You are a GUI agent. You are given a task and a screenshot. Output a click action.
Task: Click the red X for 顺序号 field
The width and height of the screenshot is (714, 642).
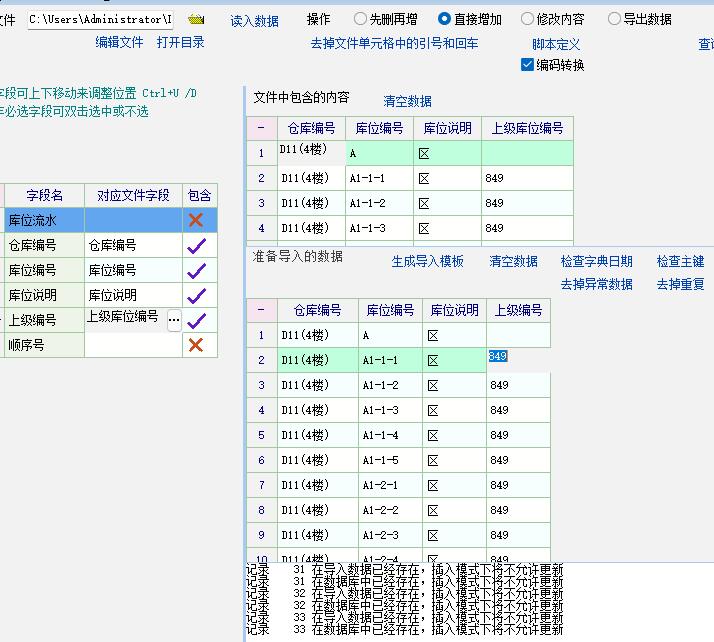tap(197, 345)
